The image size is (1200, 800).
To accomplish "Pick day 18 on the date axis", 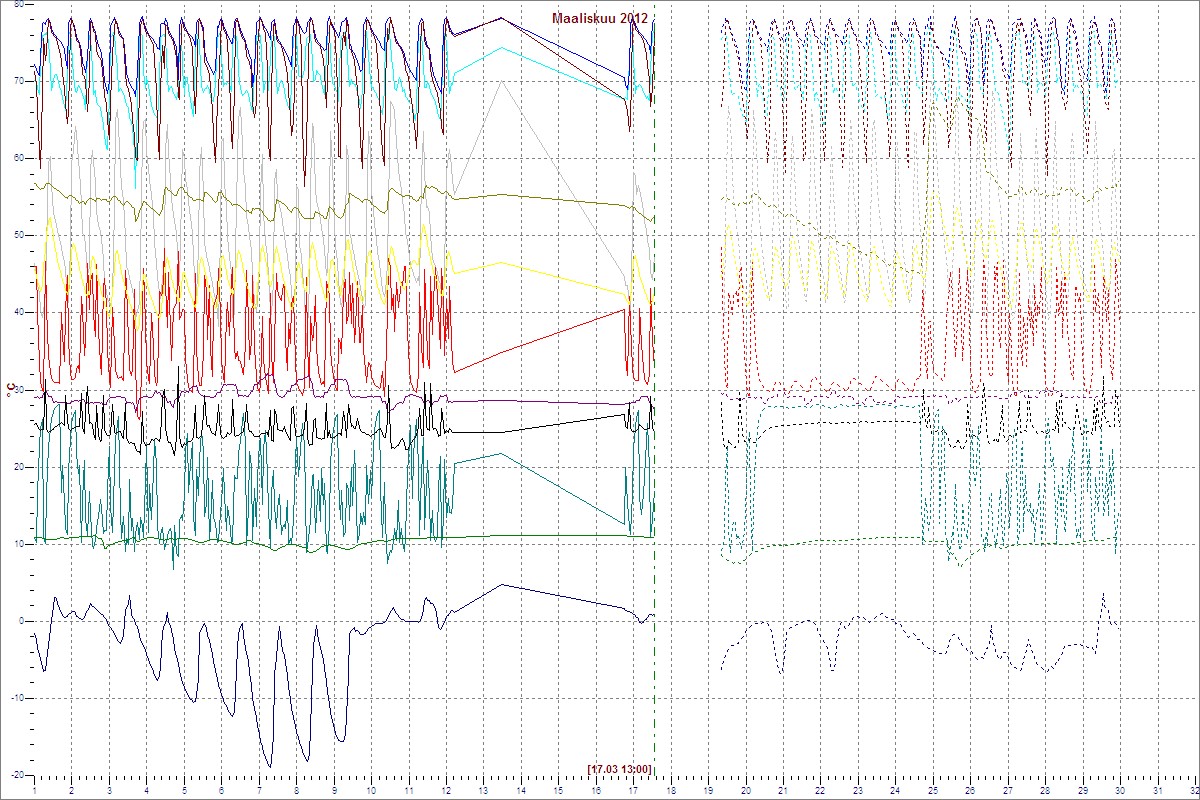I will click(671, 790).
